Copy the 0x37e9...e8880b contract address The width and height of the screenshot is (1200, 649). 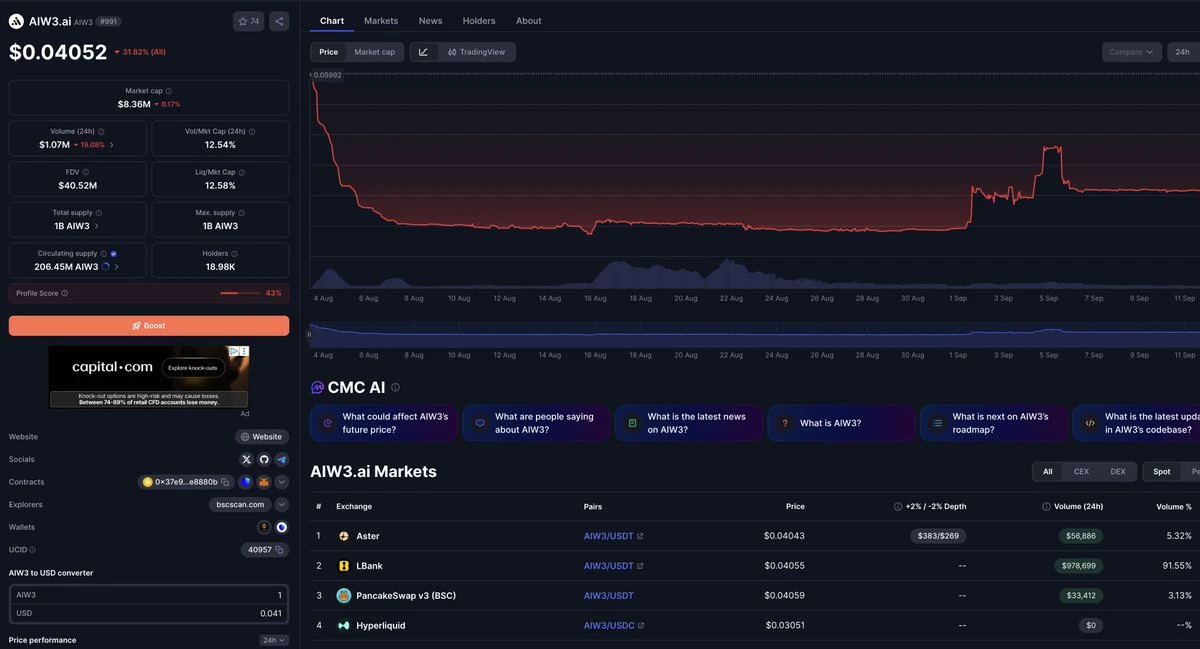click(x=225, y=482)
